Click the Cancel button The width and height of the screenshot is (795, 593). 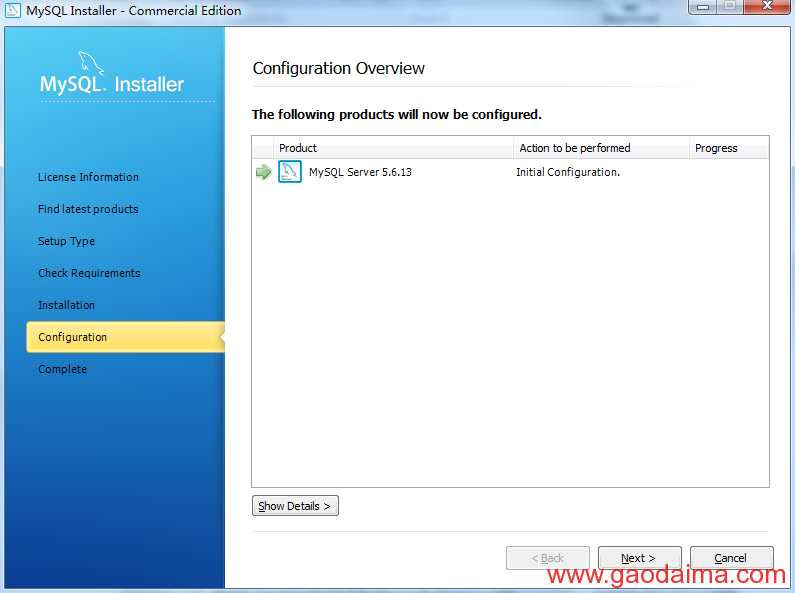click(732, 558)
